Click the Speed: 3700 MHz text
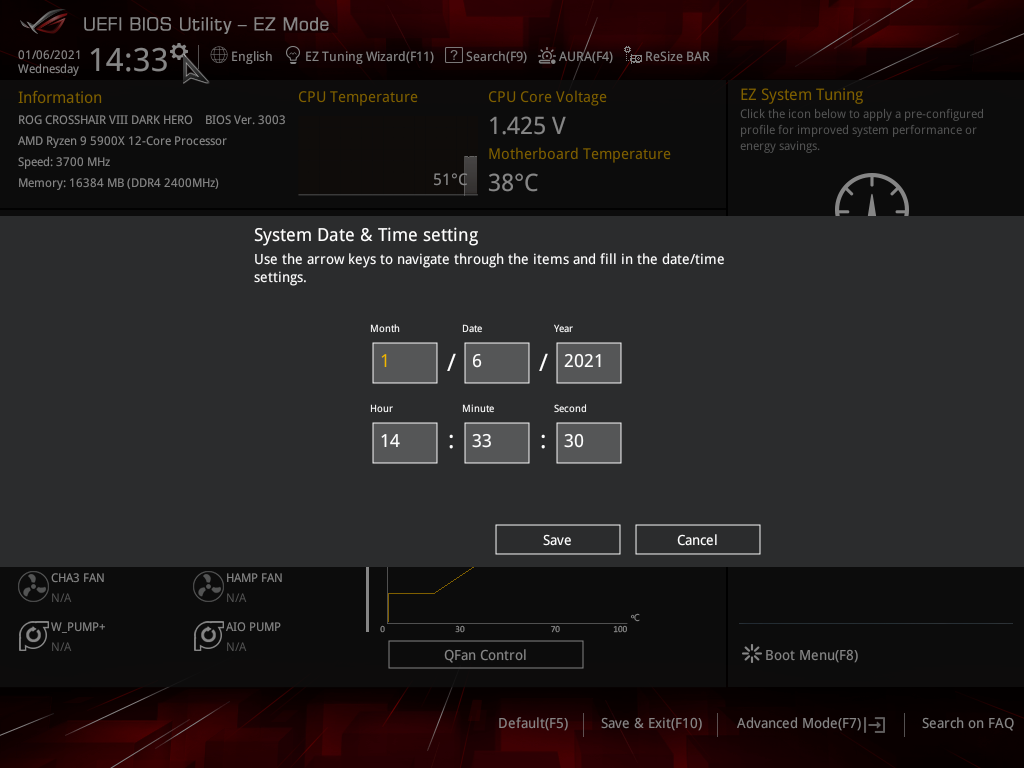1024x768 pixels. tap(64, 162)
